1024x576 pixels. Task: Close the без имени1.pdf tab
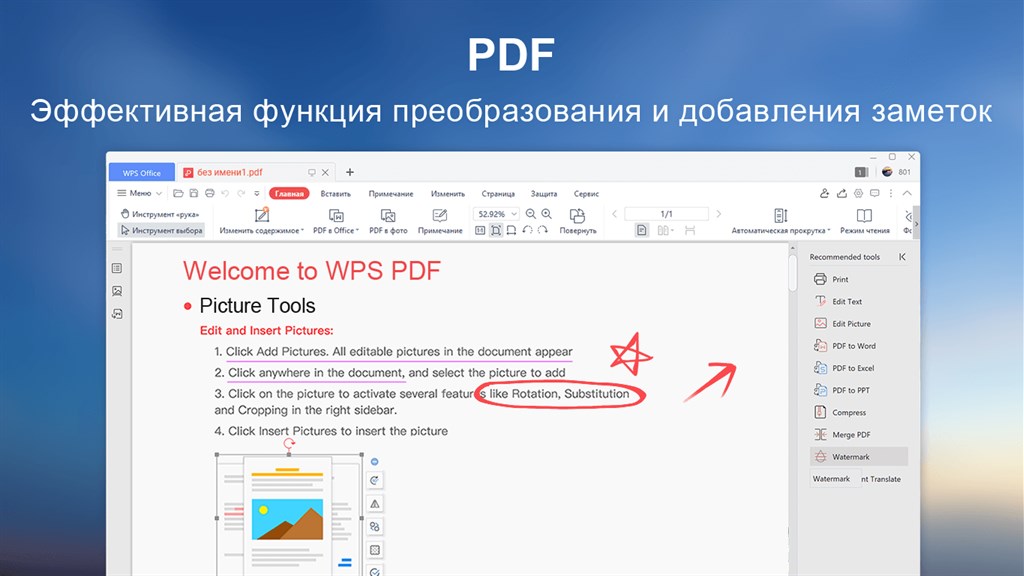(x=325, y=172)
